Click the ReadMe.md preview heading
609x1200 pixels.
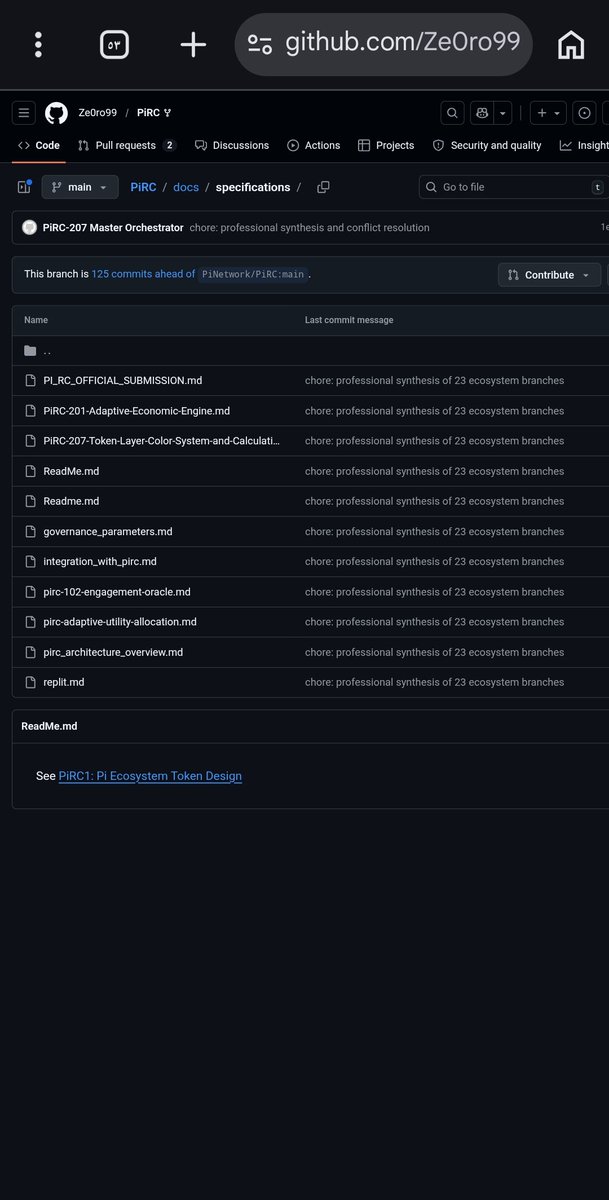pyautogui.click(x=49, y=726)
